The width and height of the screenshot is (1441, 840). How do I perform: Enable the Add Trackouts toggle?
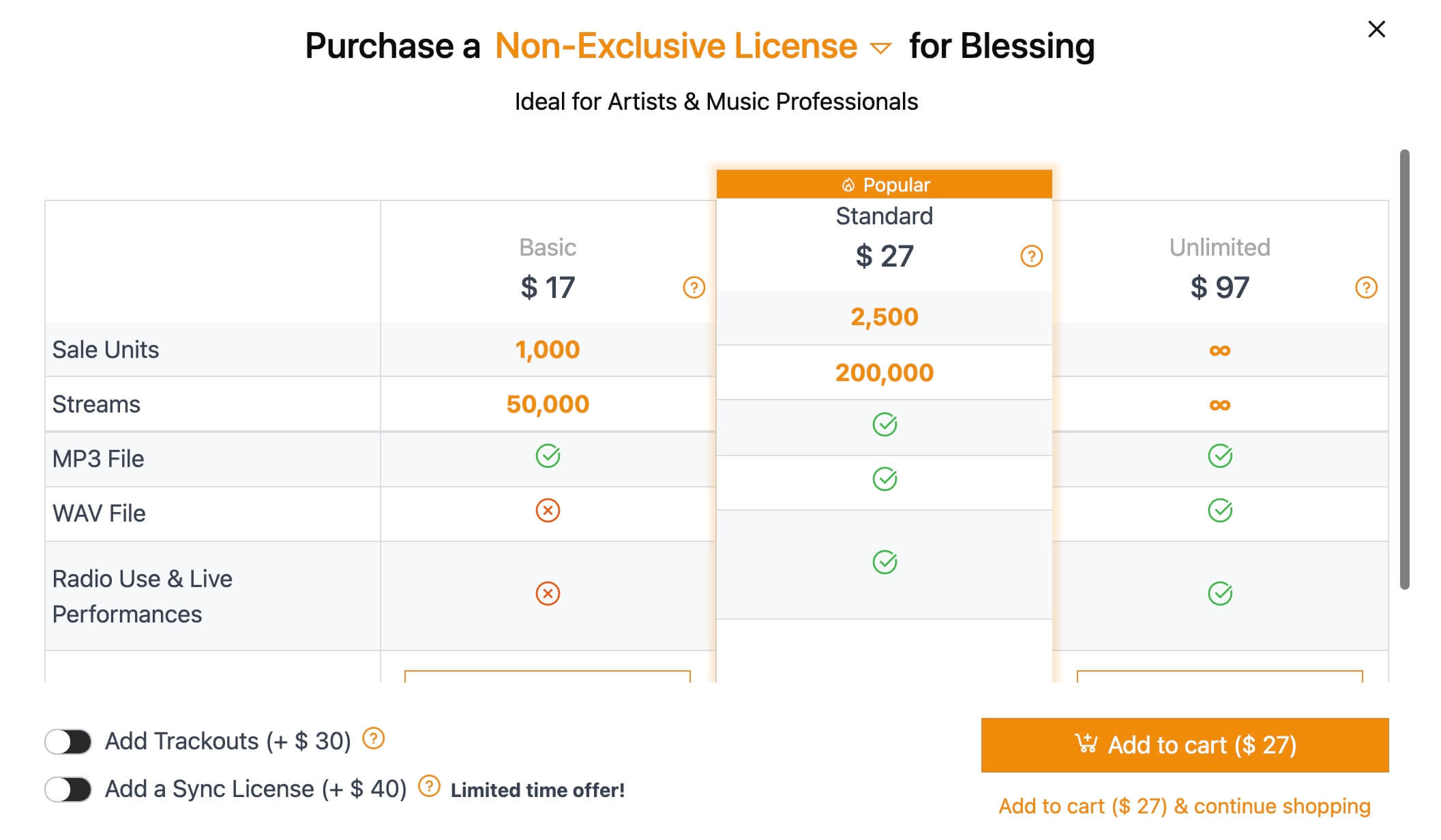coord(68,742)
